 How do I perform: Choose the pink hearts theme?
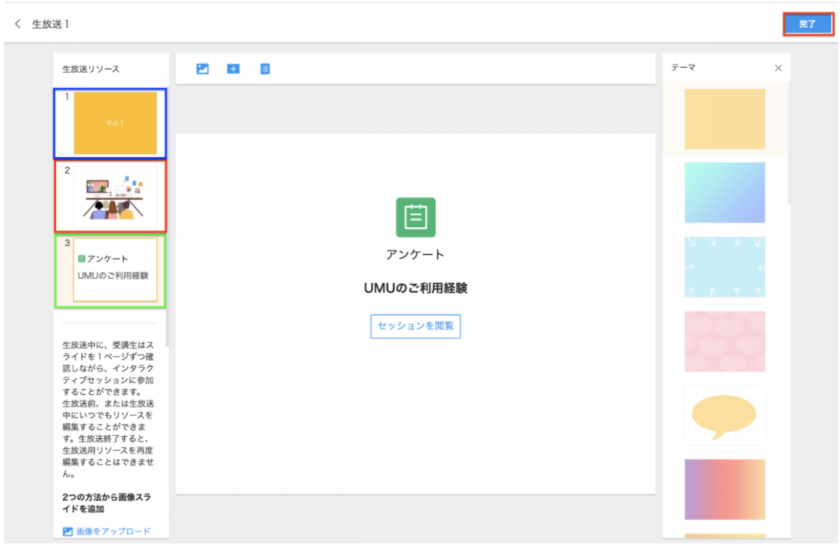[724, 341]
